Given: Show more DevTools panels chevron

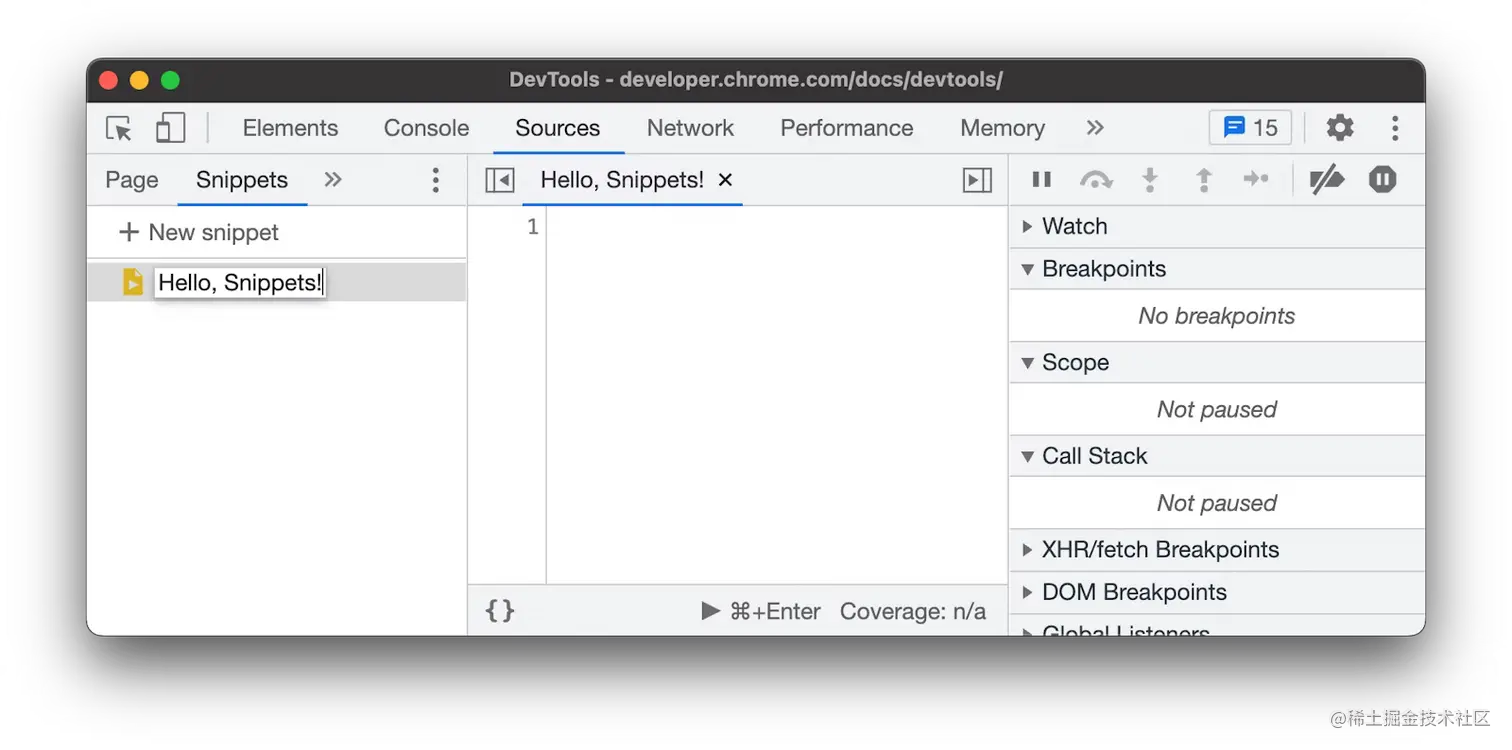Looking at the screenshot, I should (x=1095, y=128).
